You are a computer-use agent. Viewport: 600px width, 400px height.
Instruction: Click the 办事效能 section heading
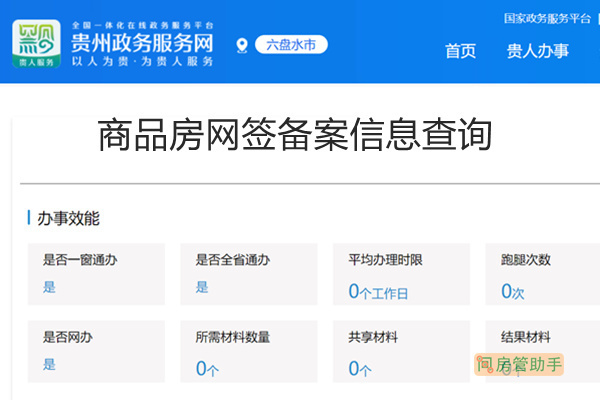click(68, 219)
